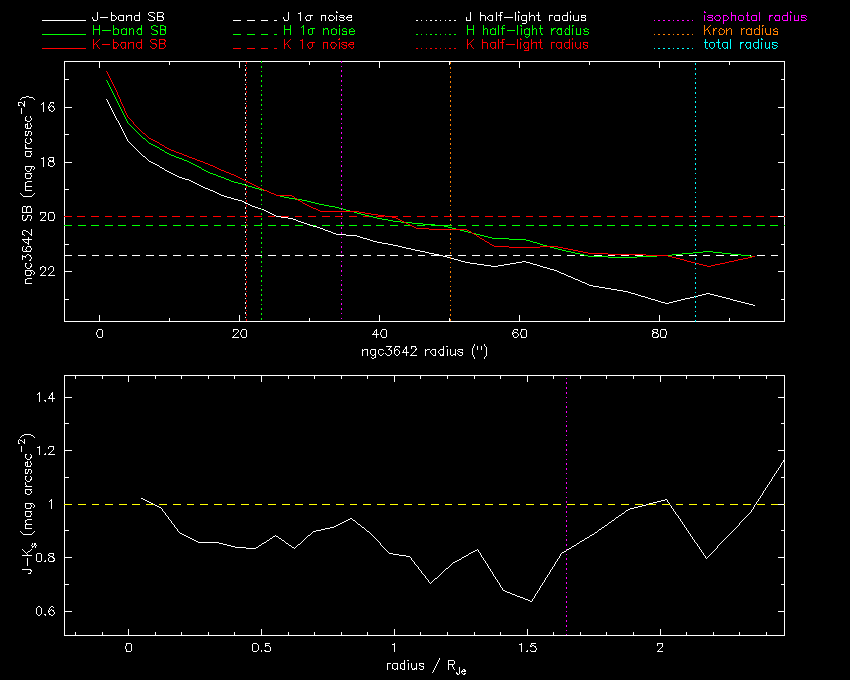Click the 1.5 tick label on lower x-axis
This screenshot has width=850, height=680.
(527, 649)
